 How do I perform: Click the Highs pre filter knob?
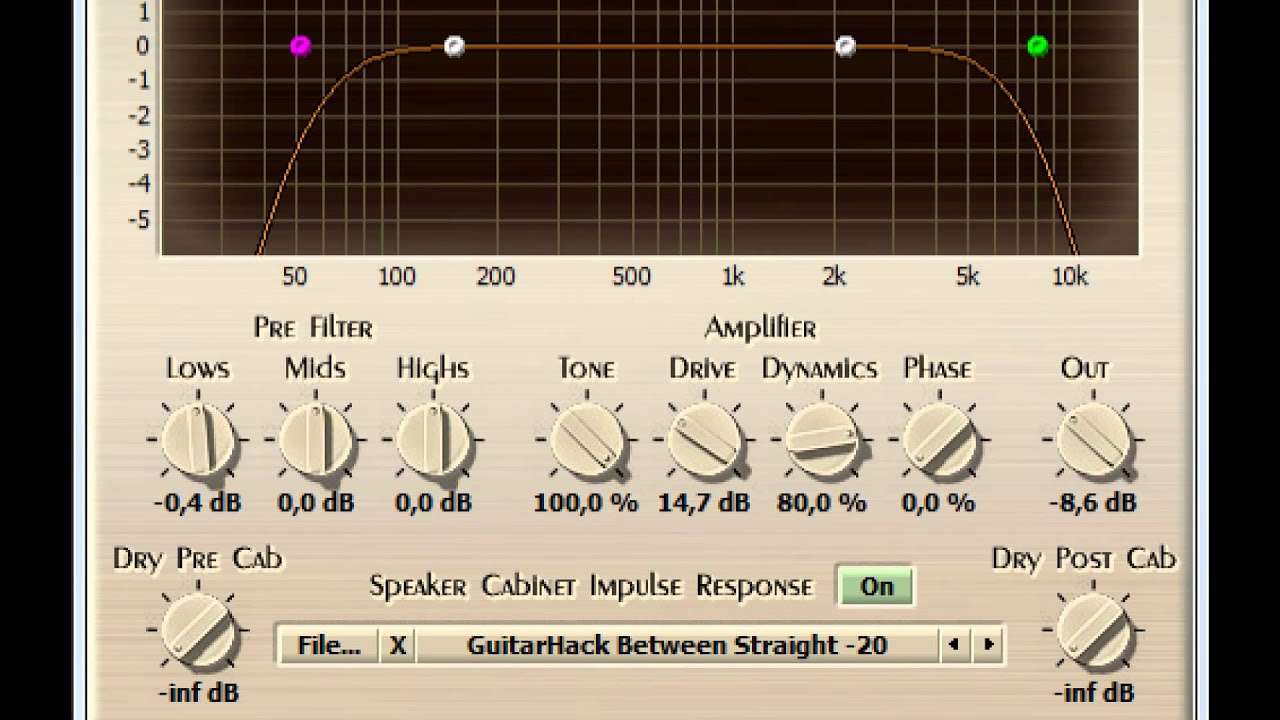(433, 439)
